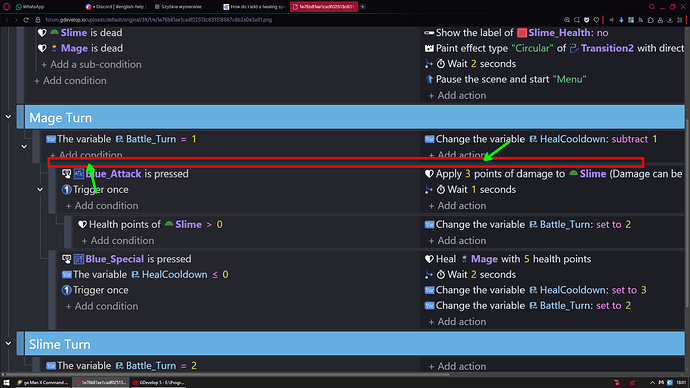Click the variable icon before HealCooldown ≤ 0
The height and width of the screenshot is (388, 690).
[x=67, y=275]
